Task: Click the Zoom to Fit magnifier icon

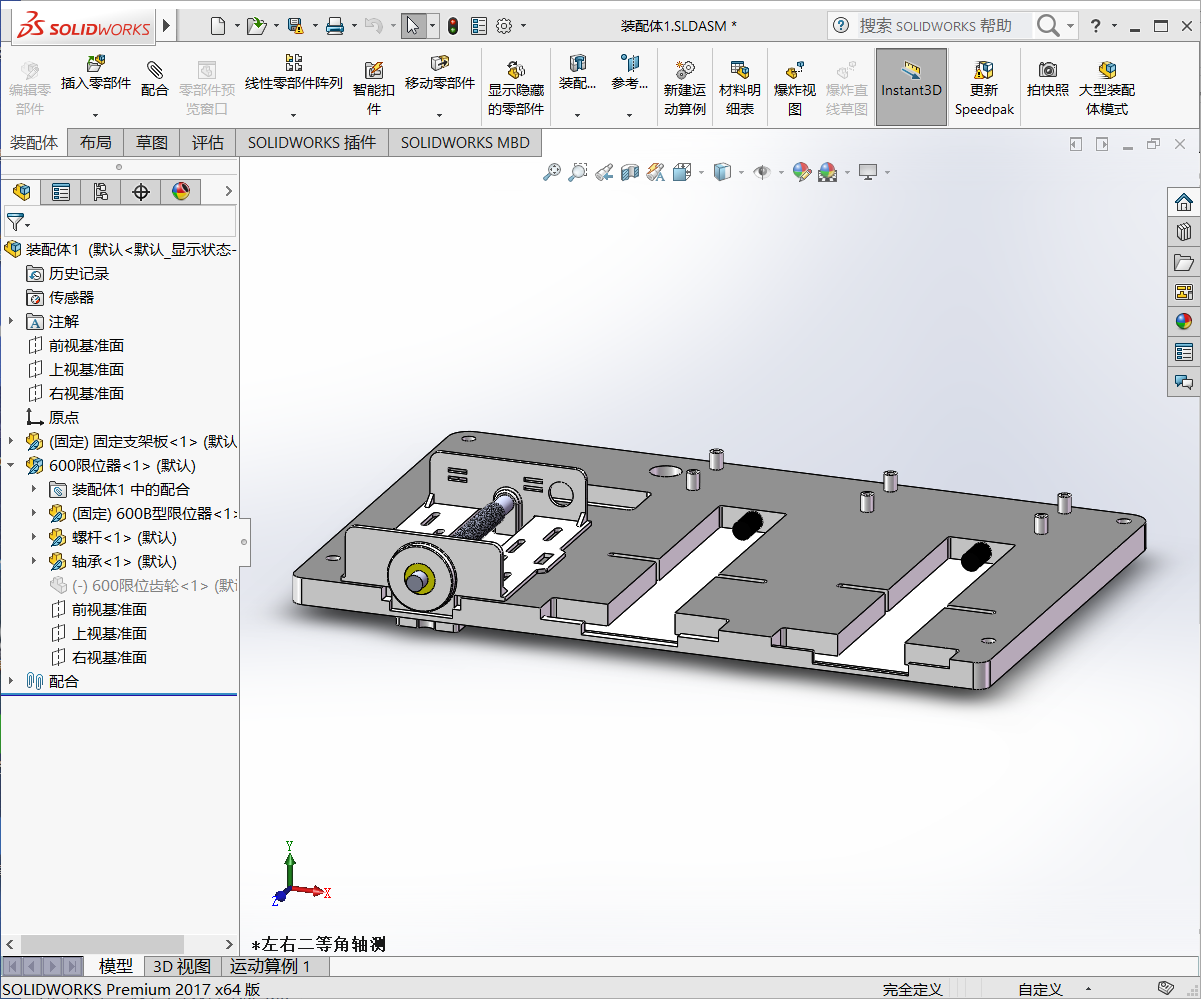Action: (x=552, y=172)
